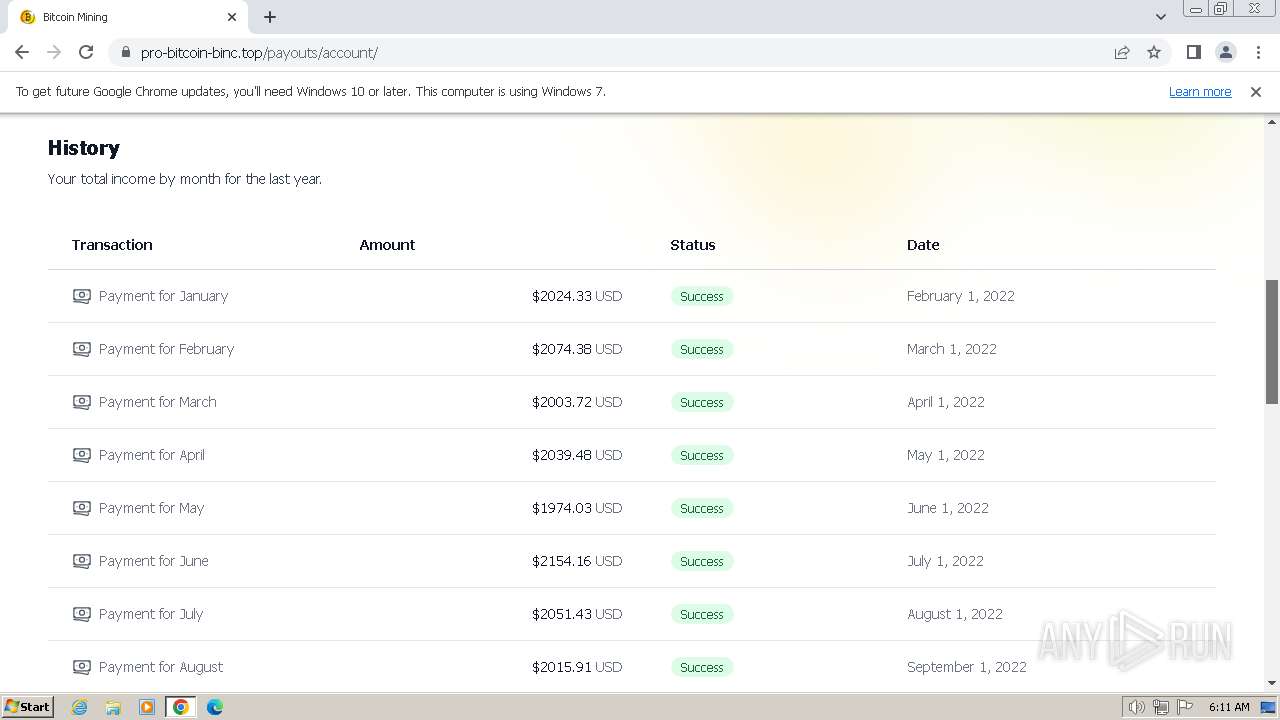Click the Amount column header

[387, 245]
